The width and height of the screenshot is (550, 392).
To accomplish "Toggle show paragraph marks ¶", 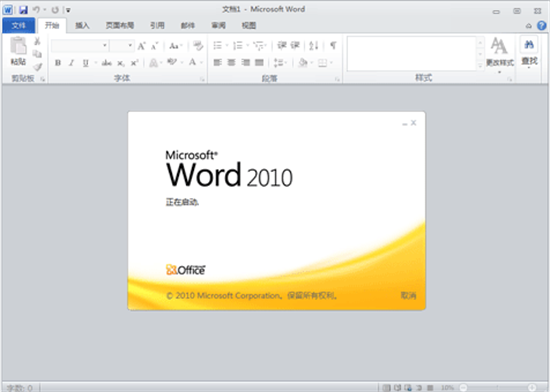I will 333,45.
